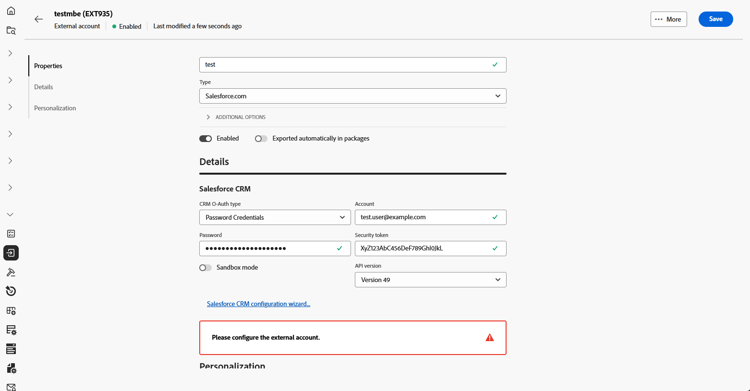
Task: Select the Properties tab
Action: (x=48, y=66)
